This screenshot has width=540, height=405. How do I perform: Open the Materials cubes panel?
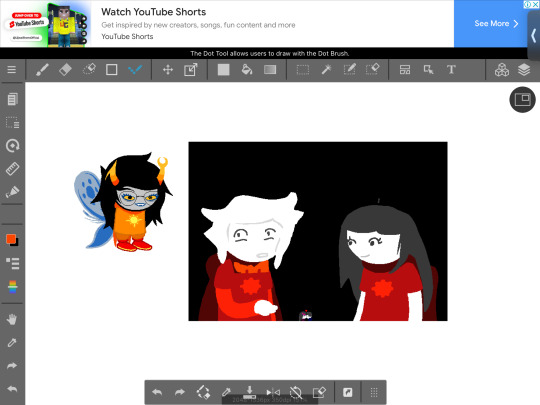click(x=502, y=70)
